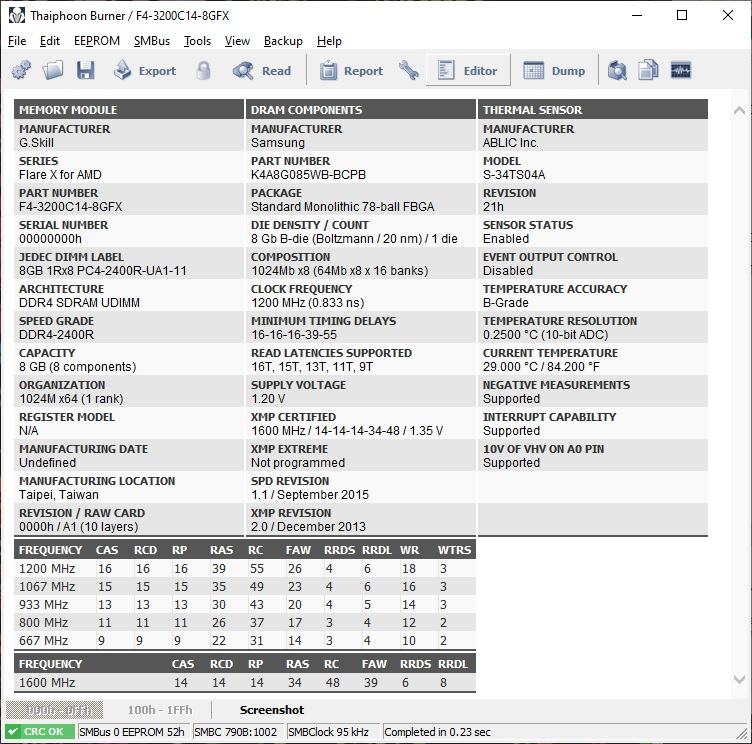
Task: Click the '1067 MHz' frequency row
Action: pos(245,586)
